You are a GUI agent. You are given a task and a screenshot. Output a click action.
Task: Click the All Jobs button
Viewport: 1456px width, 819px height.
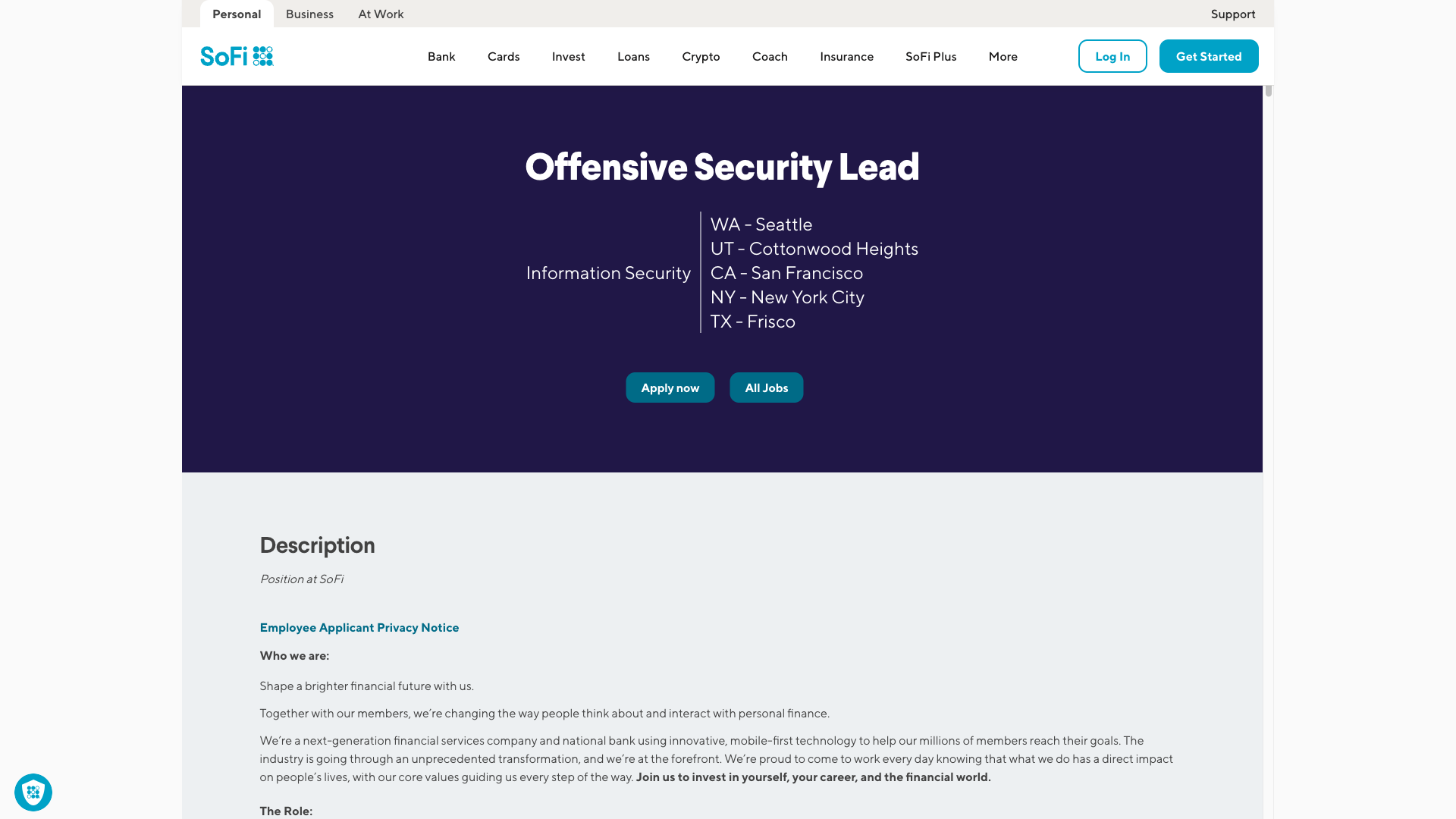(766, 388)
